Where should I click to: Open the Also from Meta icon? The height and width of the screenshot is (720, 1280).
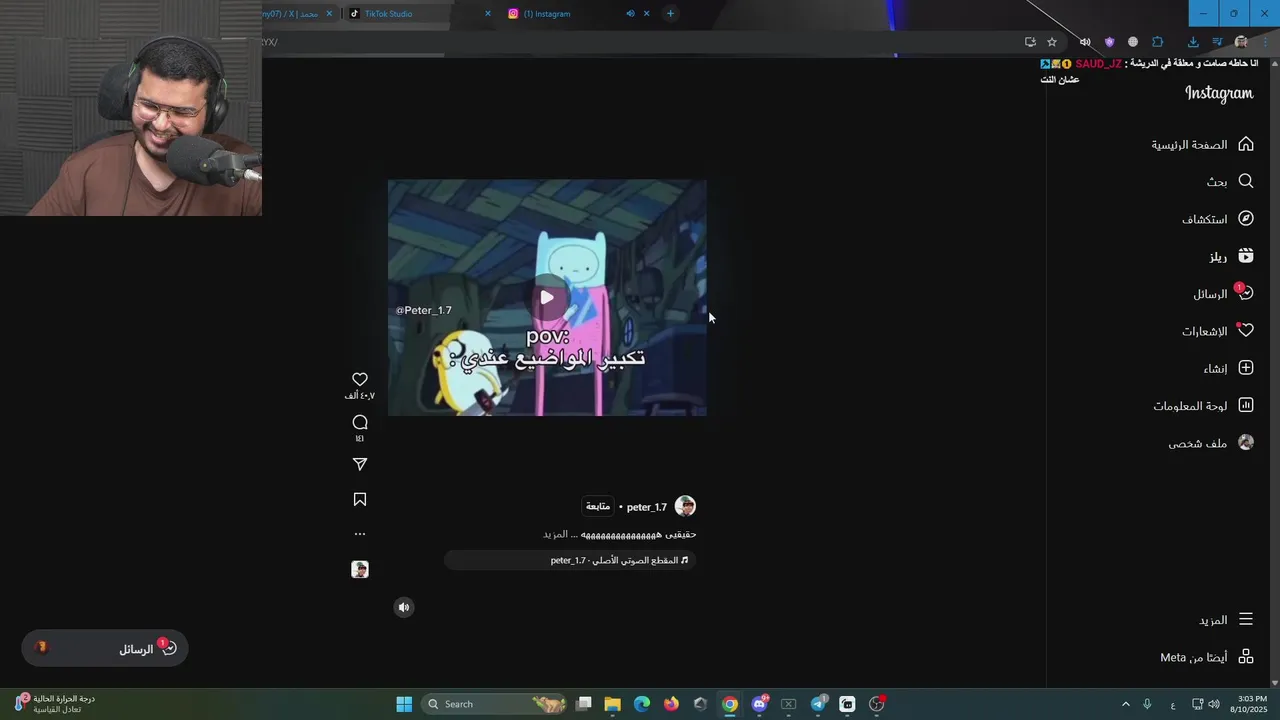(x=1246, y=657)
